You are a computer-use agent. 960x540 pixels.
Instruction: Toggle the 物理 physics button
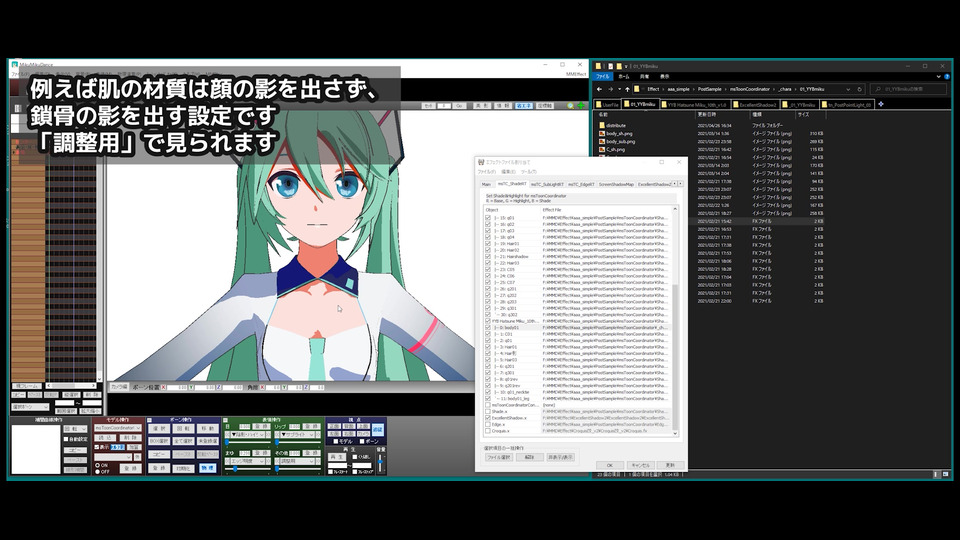208,468
